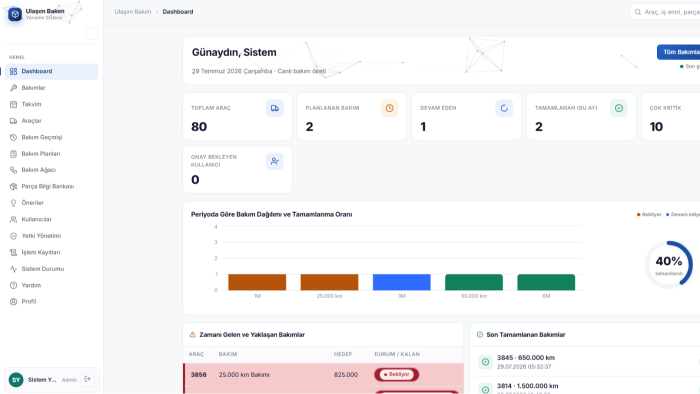
Task: Click the Ulaşım Bakım breadcrumb link
Action: pyautogui.click(x=133, y=12)
